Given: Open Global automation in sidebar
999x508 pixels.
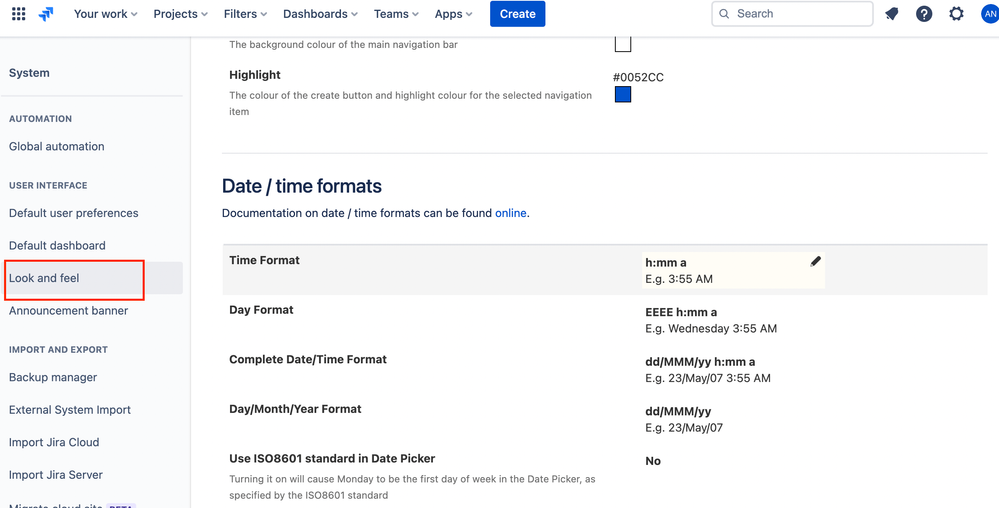Looking at the screenshot, I should point(57,146).
